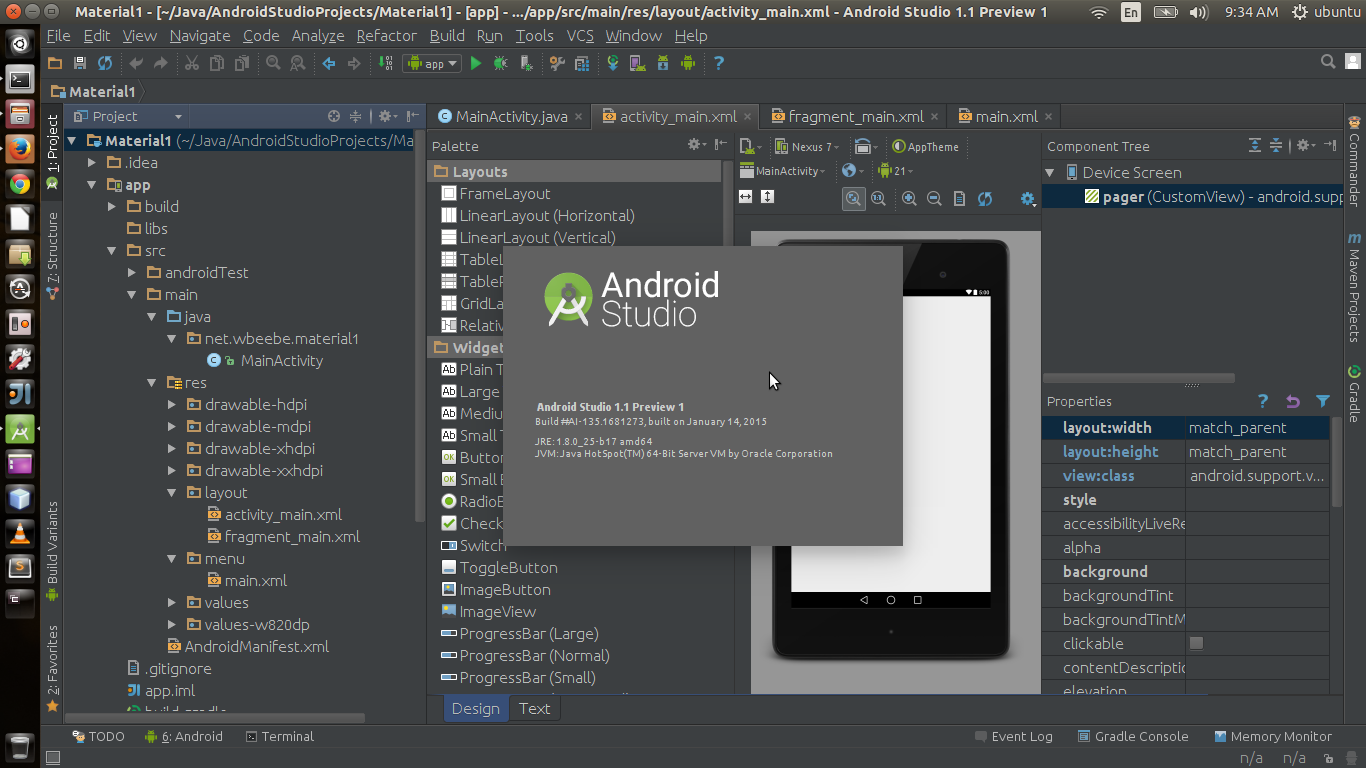Click Attach debugger to Android process icon
The width and height of the screenshot is (1366, 768).
click(x=525, y=63)
